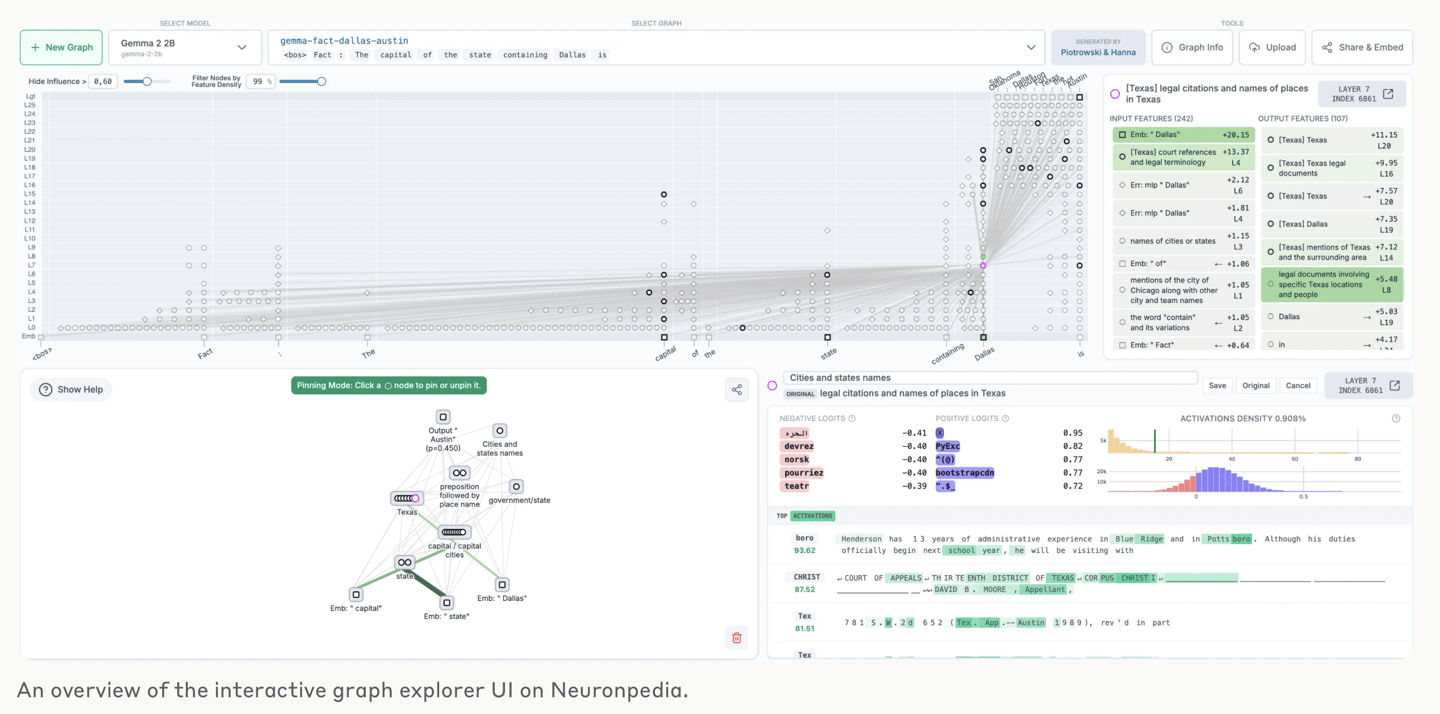Click the top output logit node above "is"
The height and width of the screenshot is (714, 1440).
click(1080, 97)
